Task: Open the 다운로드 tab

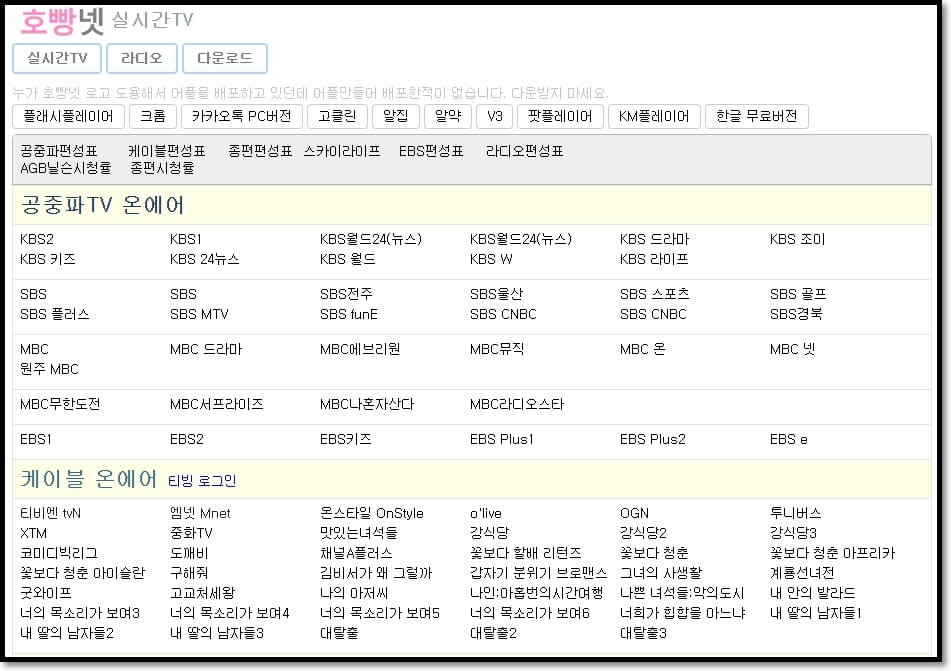Action: 224,58
